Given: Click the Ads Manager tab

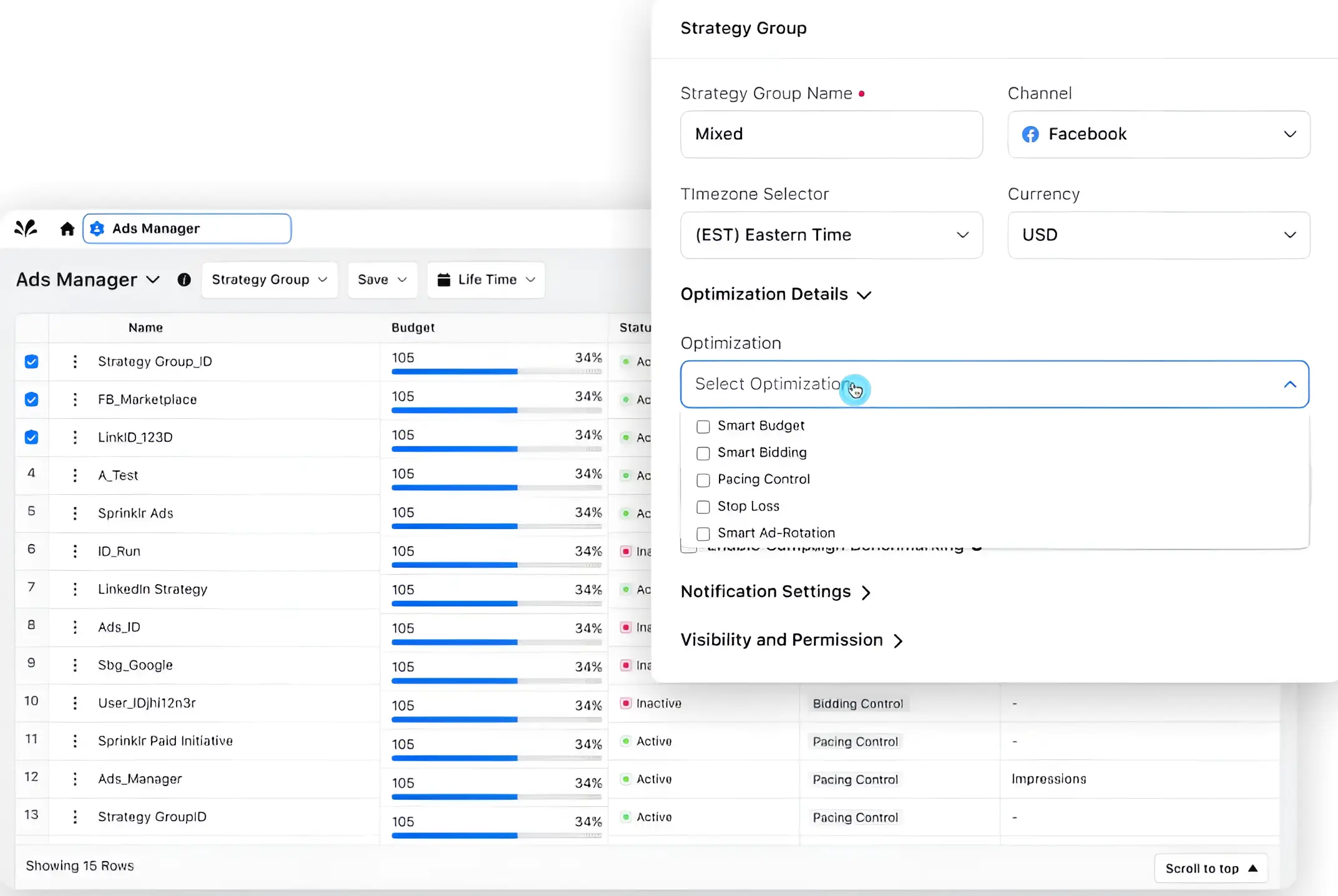Looking at the screenshot, I should pyautogui.click(x=187, y=229).
